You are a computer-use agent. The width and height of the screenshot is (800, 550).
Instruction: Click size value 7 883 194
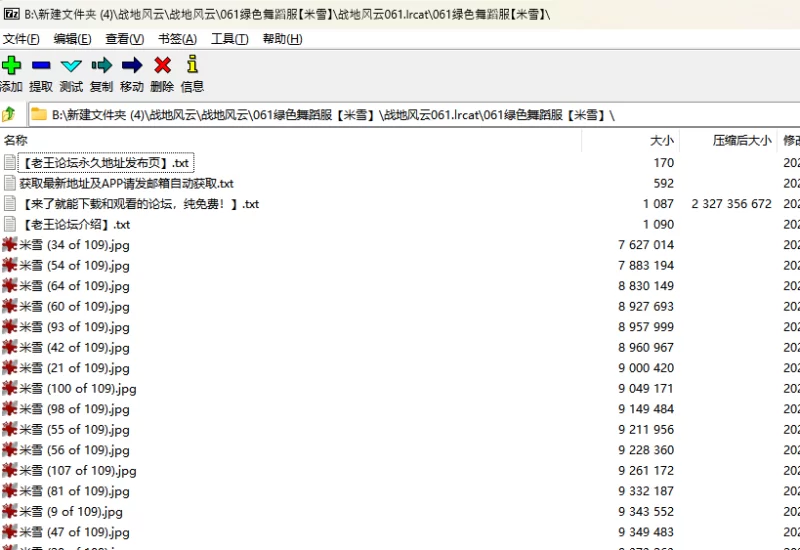click(646, 265)
